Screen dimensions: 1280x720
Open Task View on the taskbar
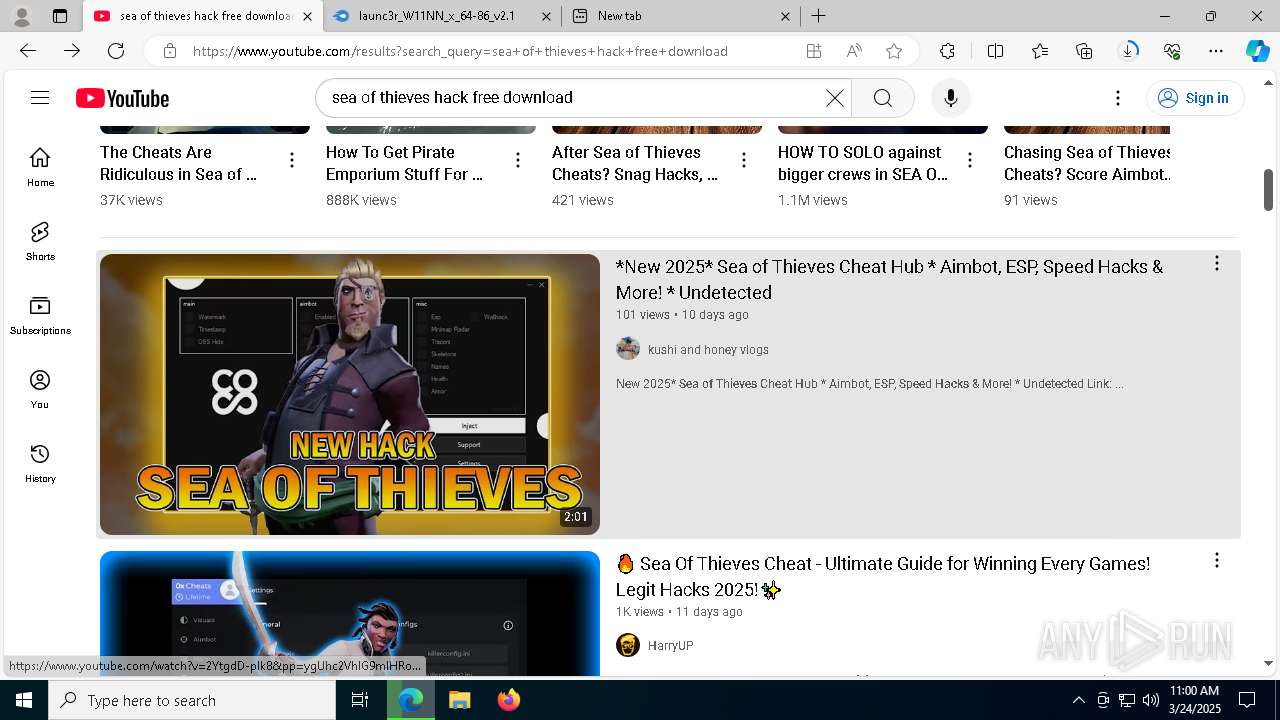360,700
